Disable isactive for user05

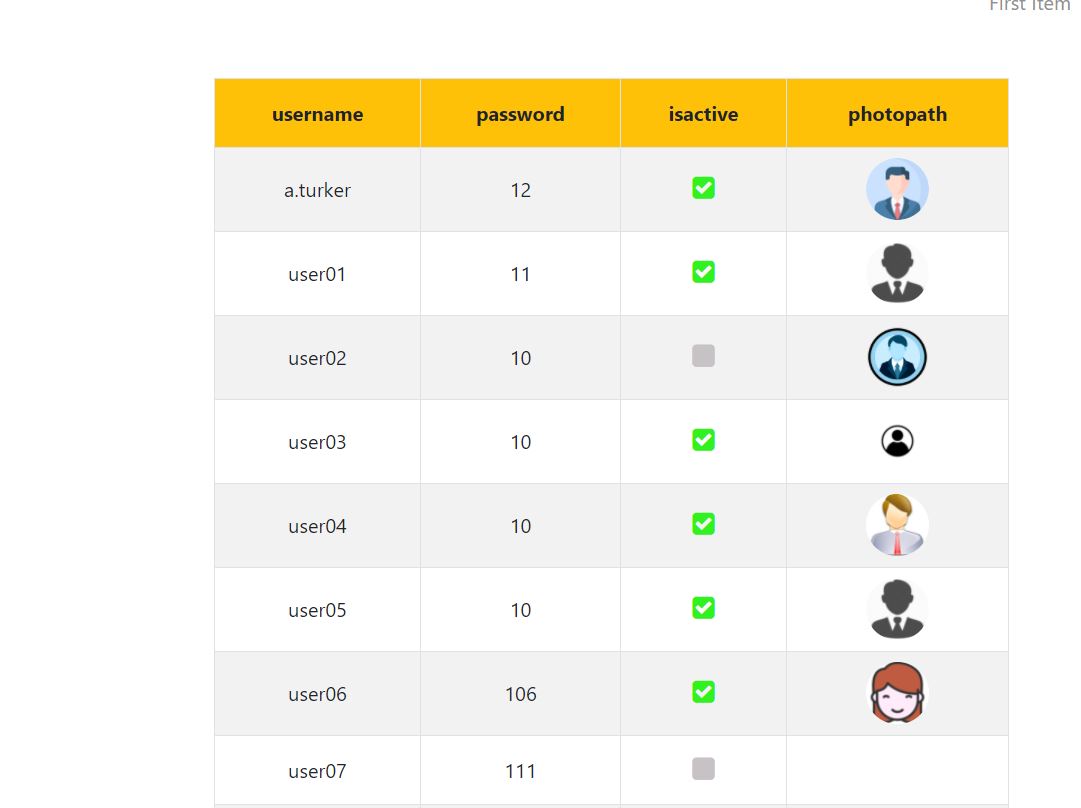click(x=703, y=608)
